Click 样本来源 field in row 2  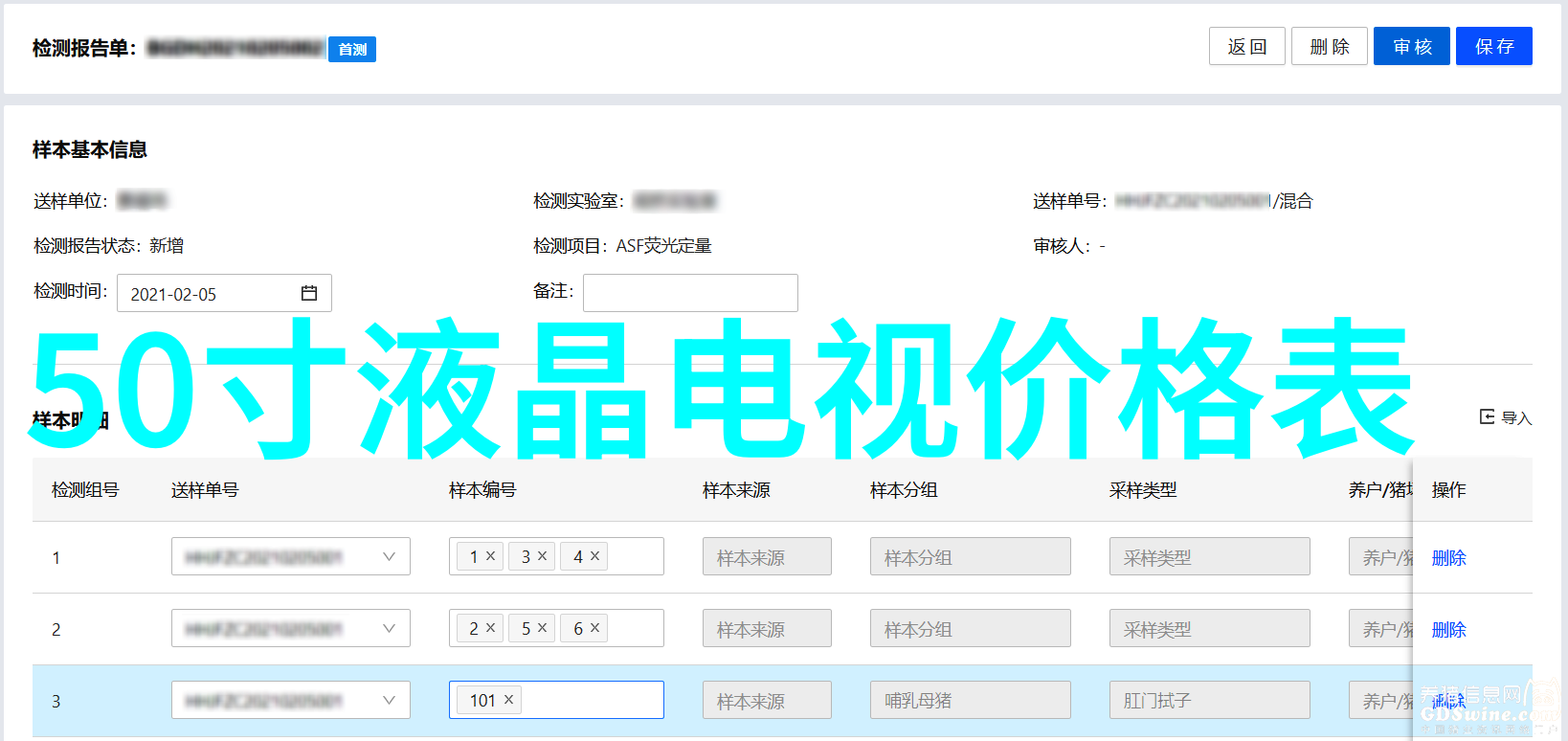pos(767,628)
